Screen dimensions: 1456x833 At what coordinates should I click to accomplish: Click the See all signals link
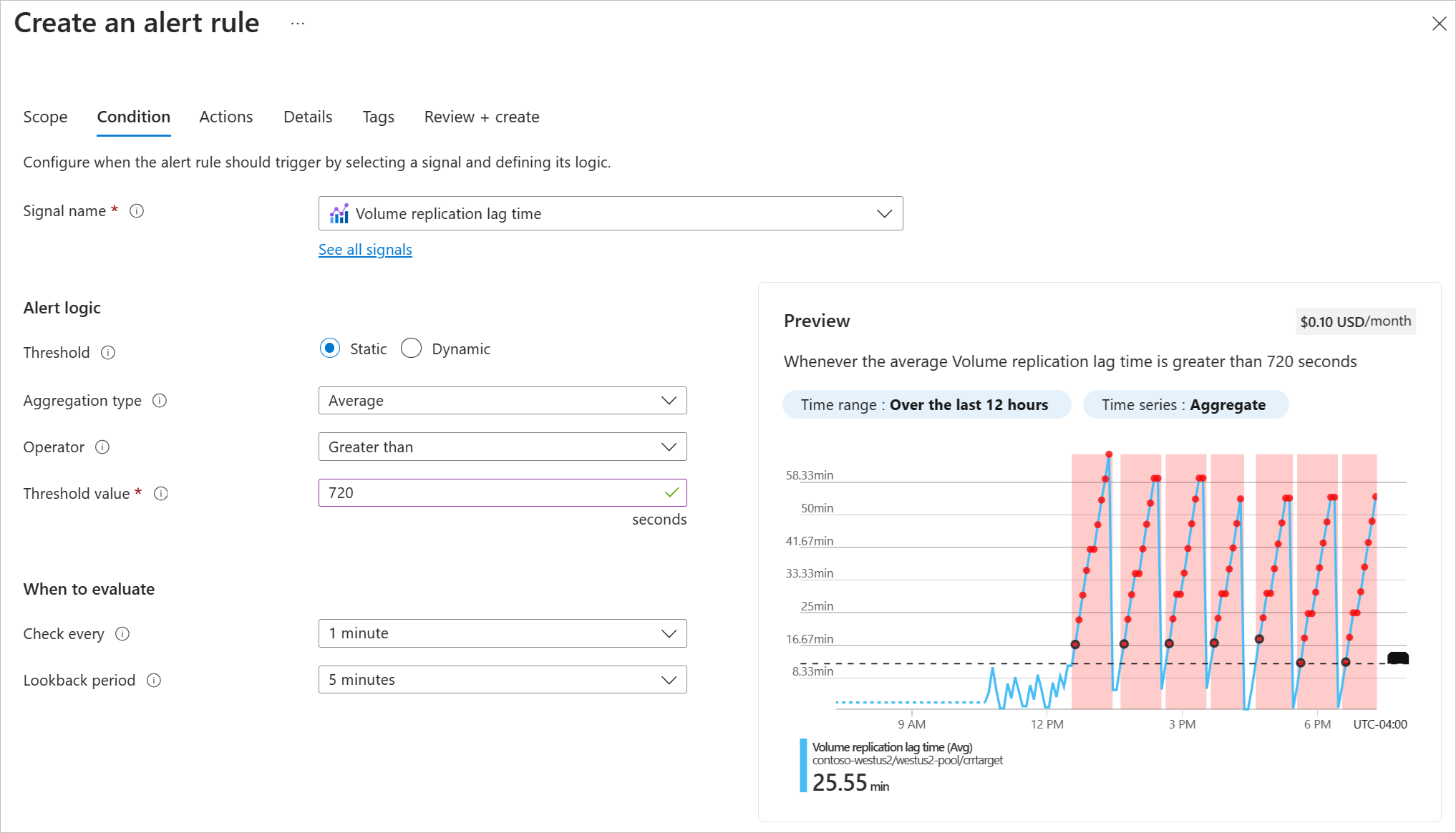tap(365, 250)
